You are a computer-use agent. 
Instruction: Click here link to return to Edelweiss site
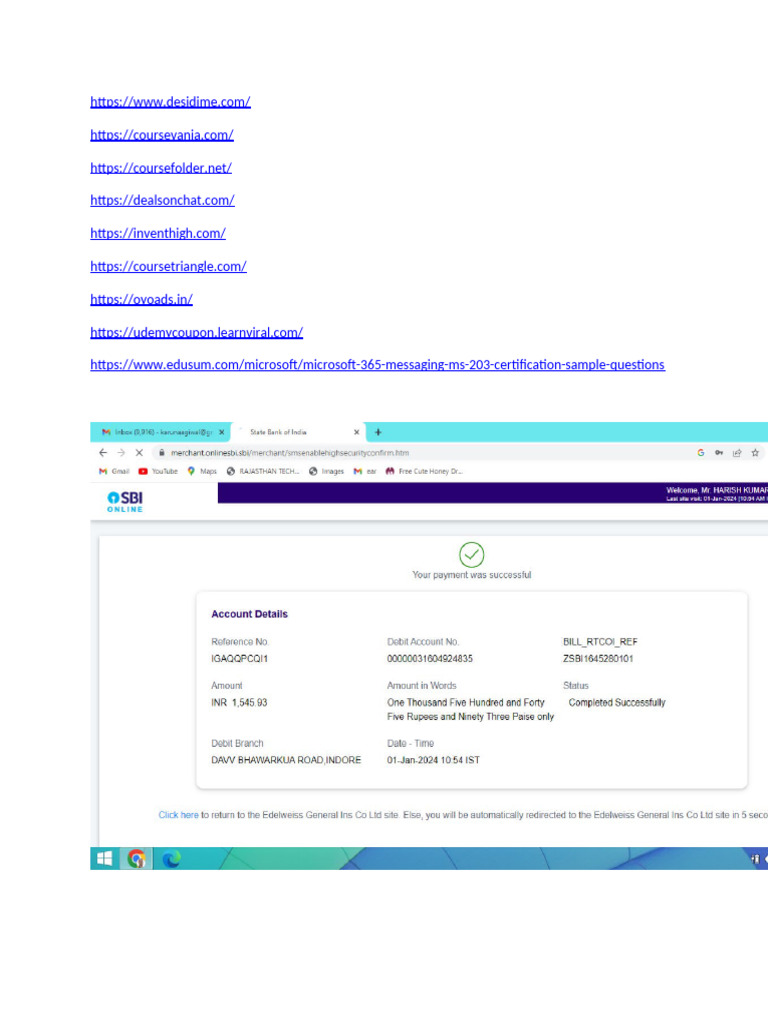pos(178,815)
